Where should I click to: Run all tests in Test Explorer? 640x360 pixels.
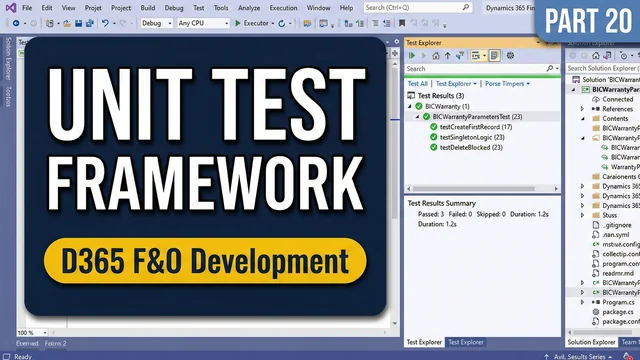click(x=412, y=56)
